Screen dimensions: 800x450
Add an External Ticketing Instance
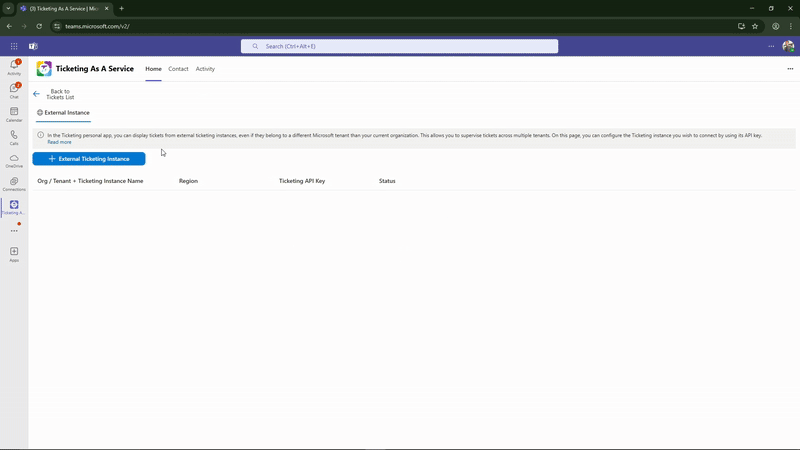(89, 159)
